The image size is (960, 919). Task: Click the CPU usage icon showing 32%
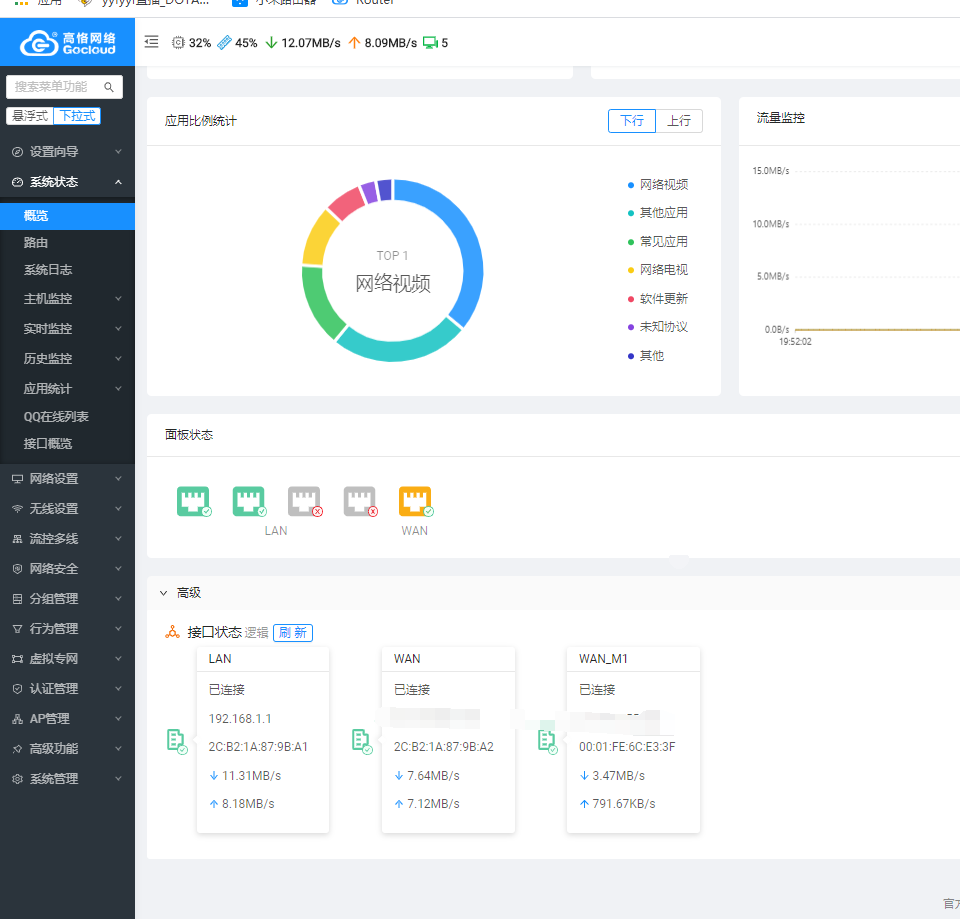click(179, 43)
